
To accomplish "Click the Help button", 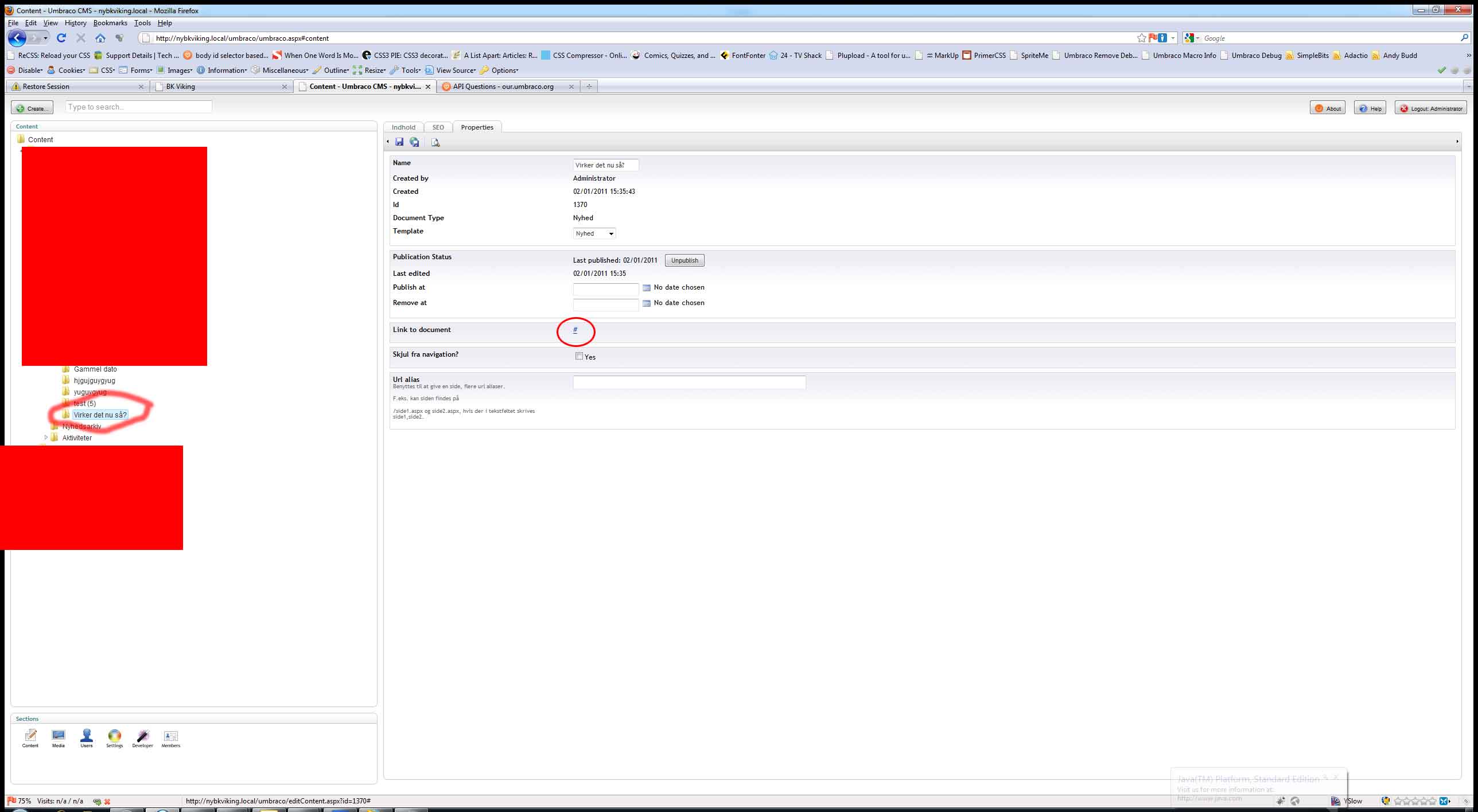I will click(x=1370, y=108).
